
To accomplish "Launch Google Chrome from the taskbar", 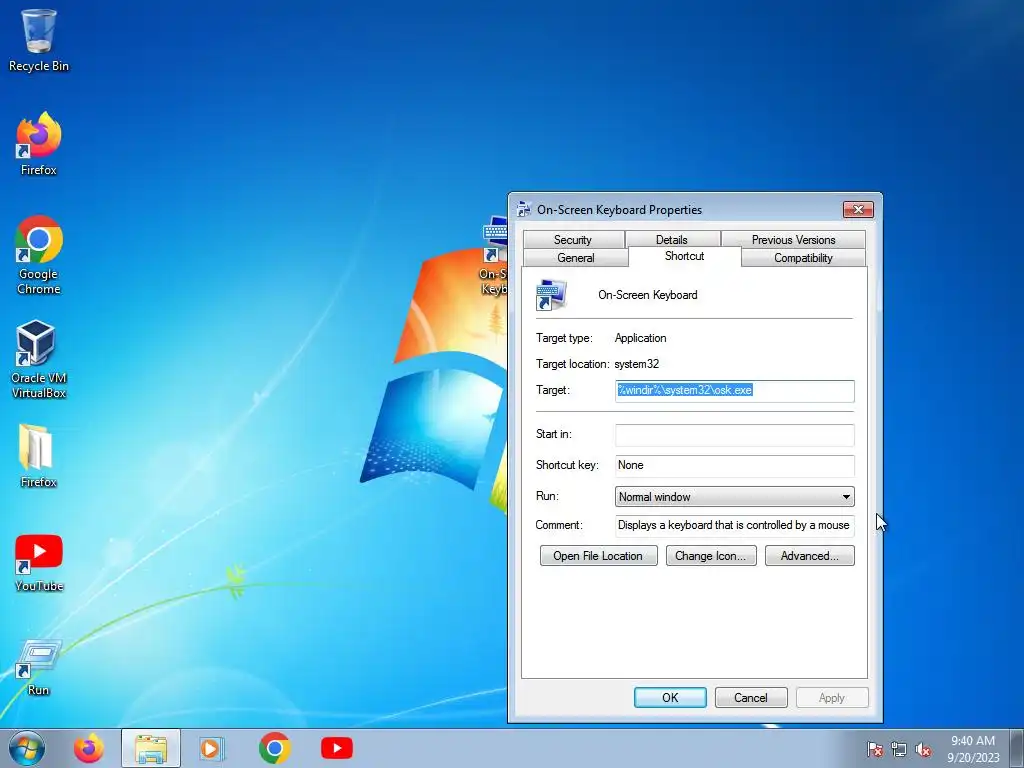I will 274,748.
